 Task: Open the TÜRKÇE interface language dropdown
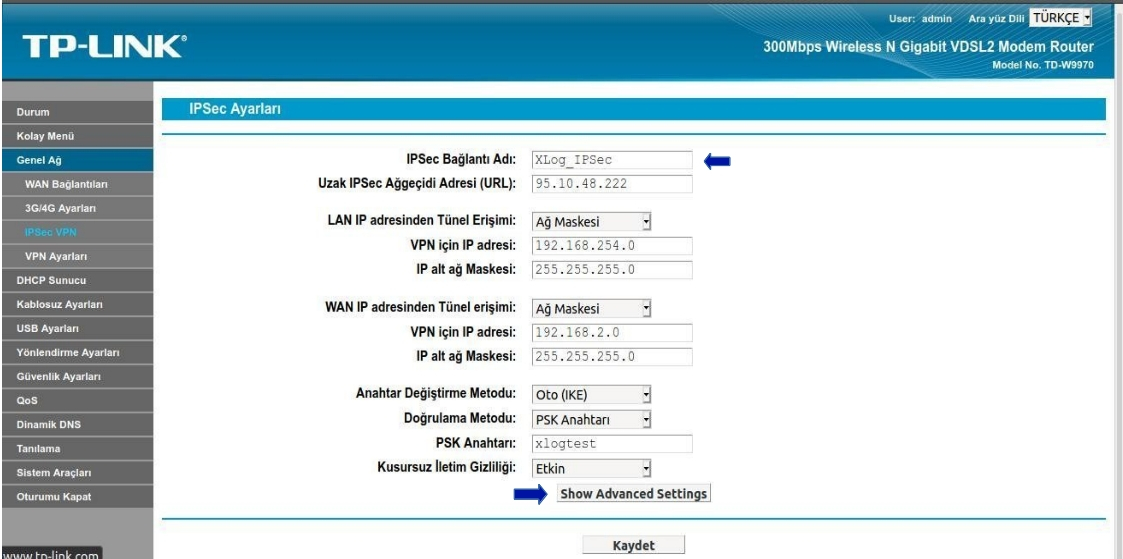(x=1061, y=17)
